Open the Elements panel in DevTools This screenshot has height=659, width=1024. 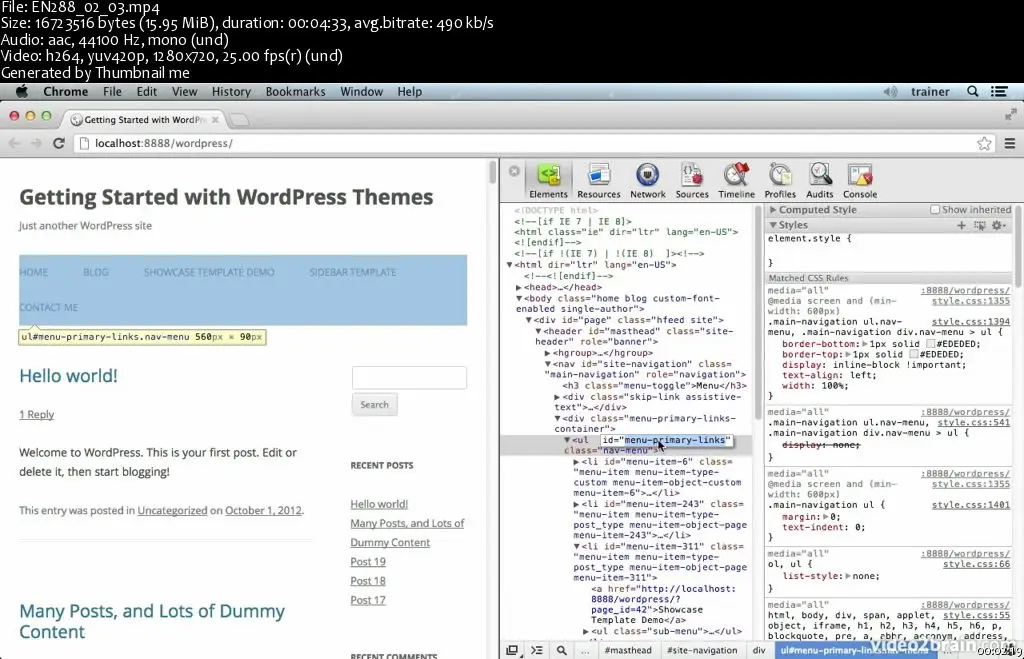pyautogui.click(x=548, y=180)
